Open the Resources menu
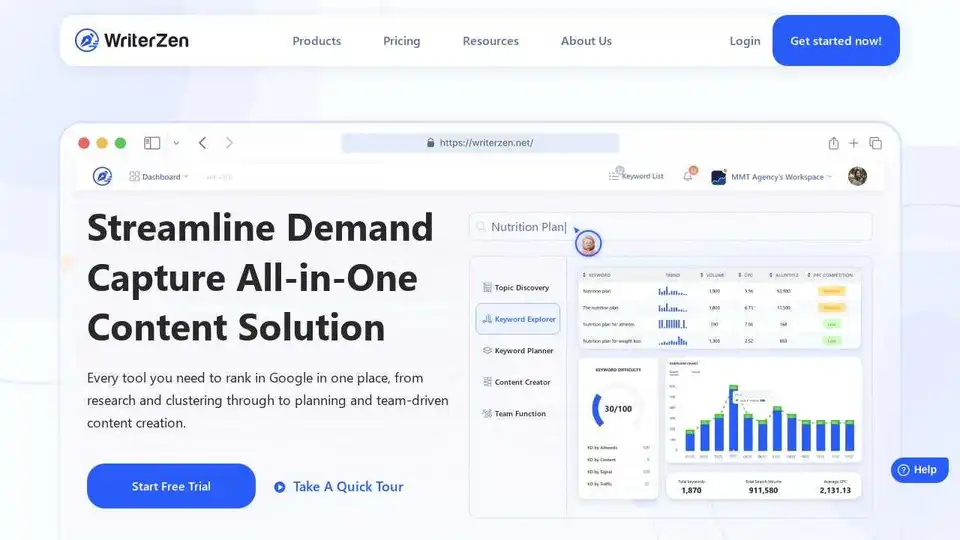Image resolution: width=960 pixels, height=540 pixels. (490, 41)
